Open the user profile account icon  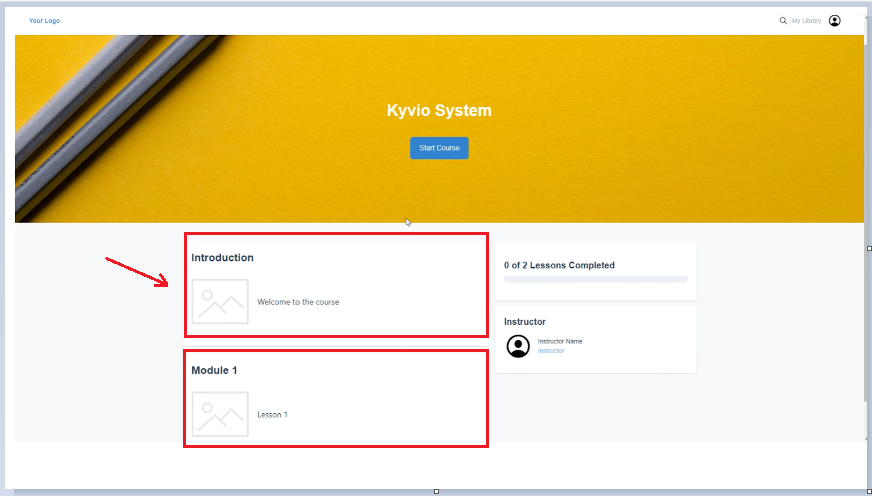point(835,20)
